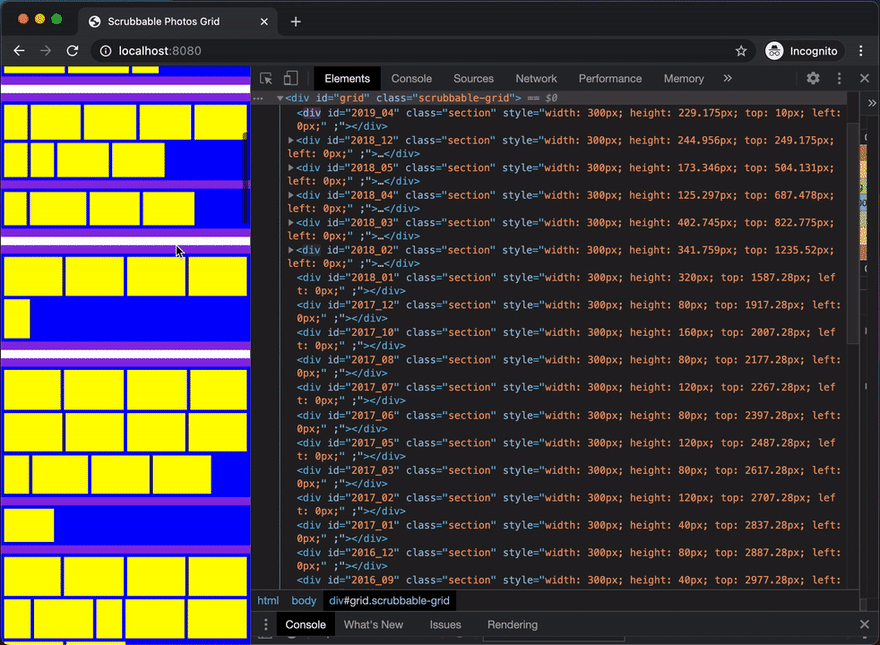Close the bottom drawer
The height and width of the screenshot is (645, 880).
864,625
